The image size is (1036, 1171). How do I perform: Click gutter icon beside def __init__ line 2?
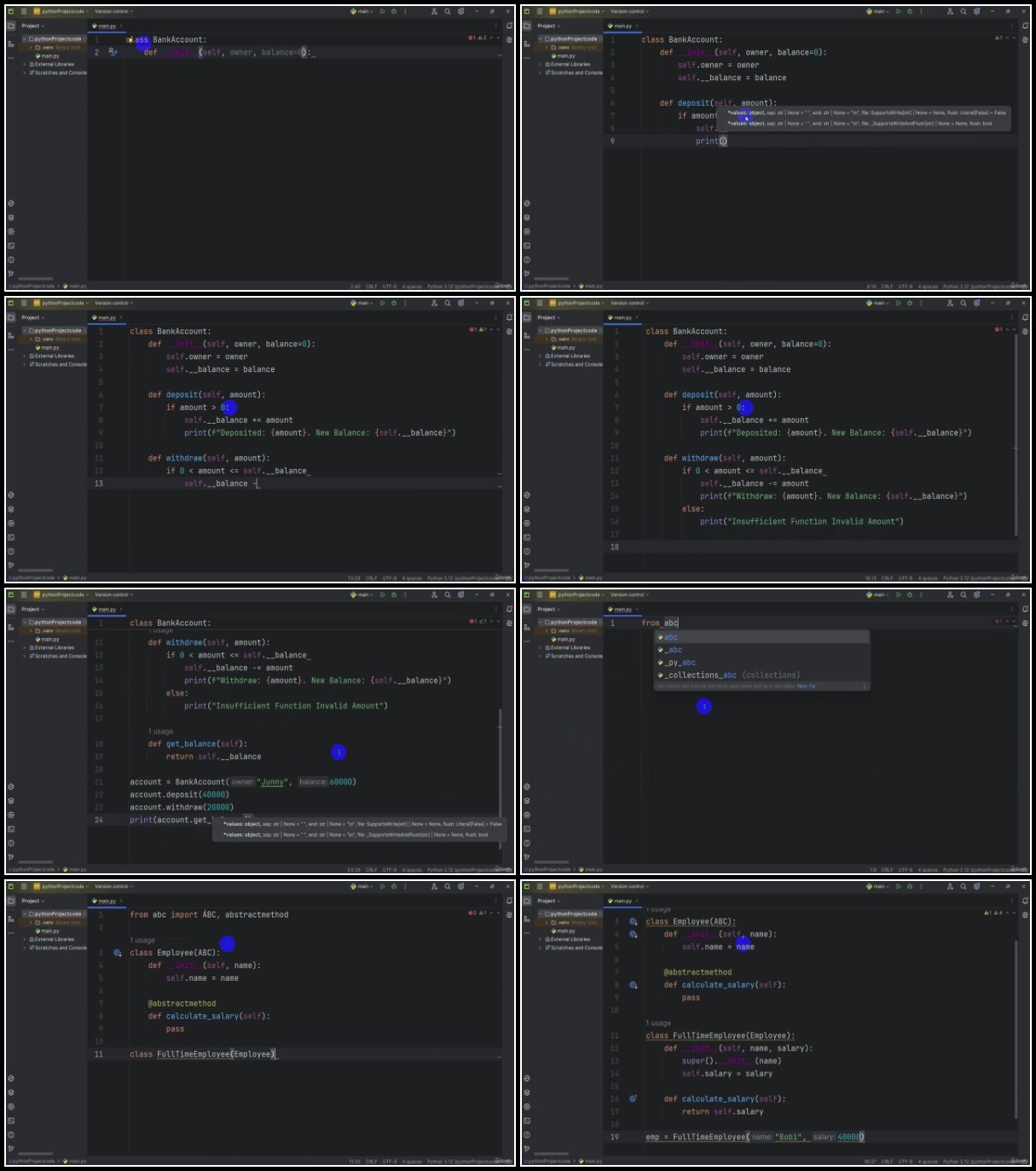tap(113, 52)
